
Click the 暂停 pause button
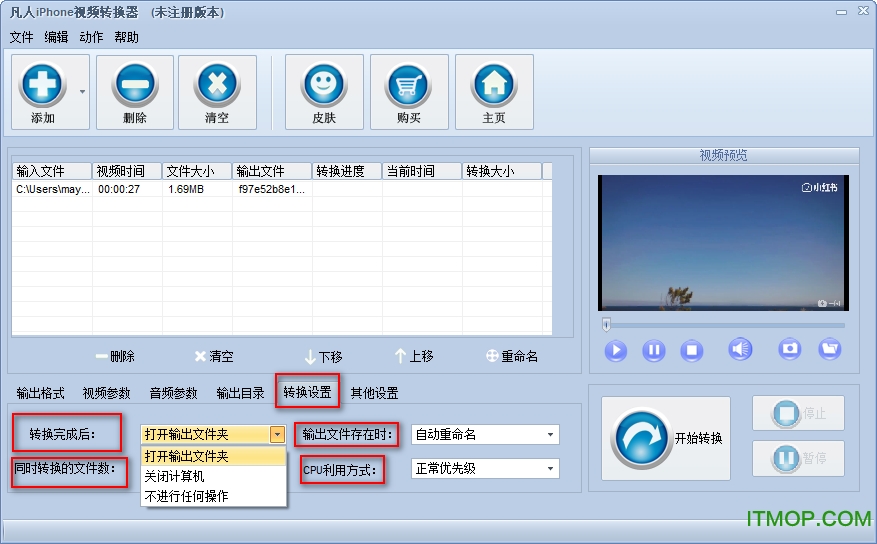pos(798,458)
